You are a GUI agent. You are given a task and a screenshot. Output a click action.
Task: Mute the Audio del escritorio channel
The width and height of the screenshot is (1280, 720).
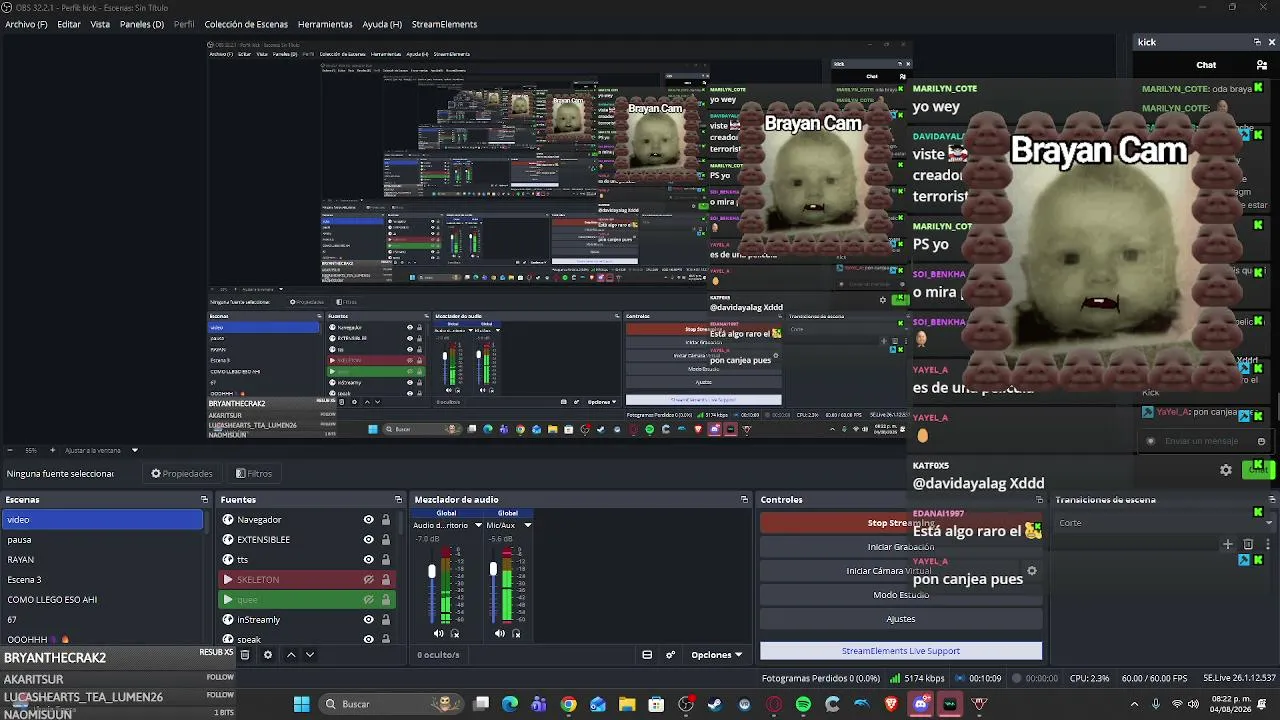point(438,633)
